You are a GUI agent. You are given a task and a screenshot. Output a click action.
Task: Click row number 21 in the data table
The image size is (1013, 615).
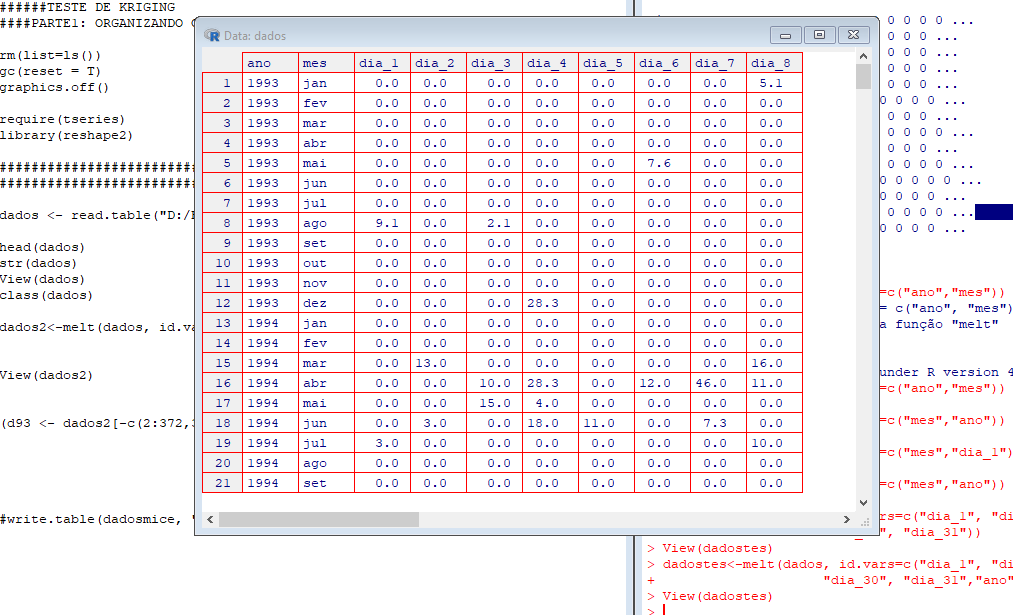tap(222, 483)
